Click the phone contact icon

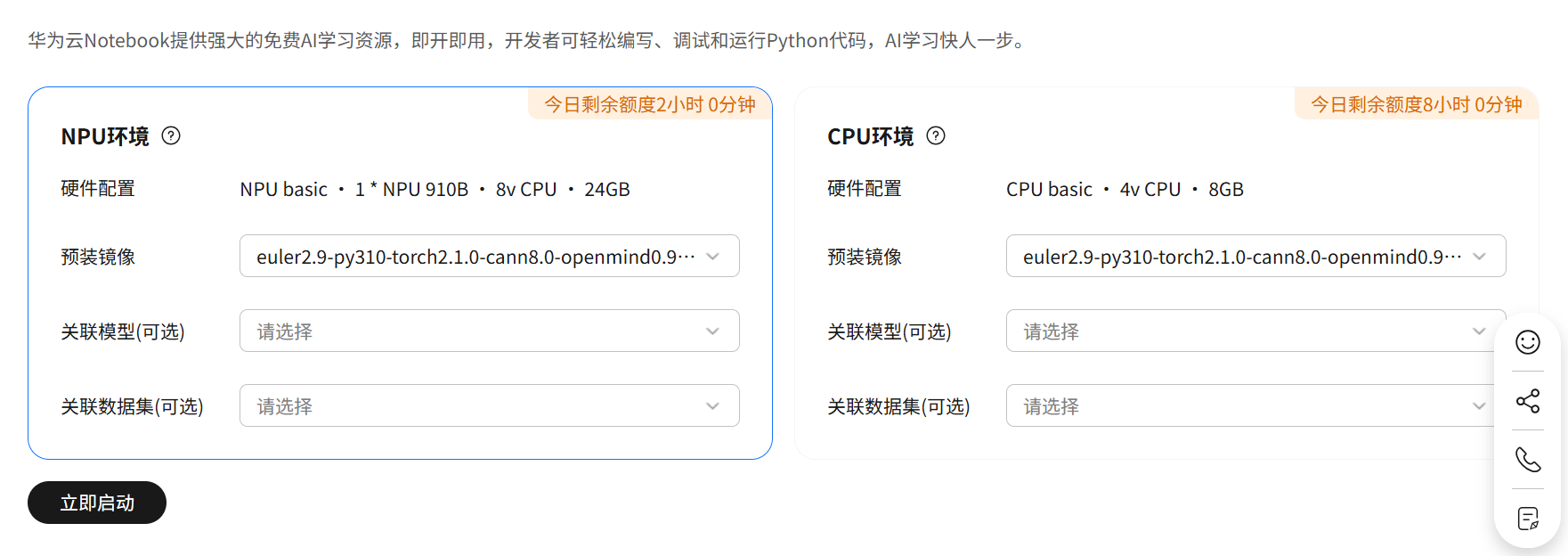click(1528, 460)
